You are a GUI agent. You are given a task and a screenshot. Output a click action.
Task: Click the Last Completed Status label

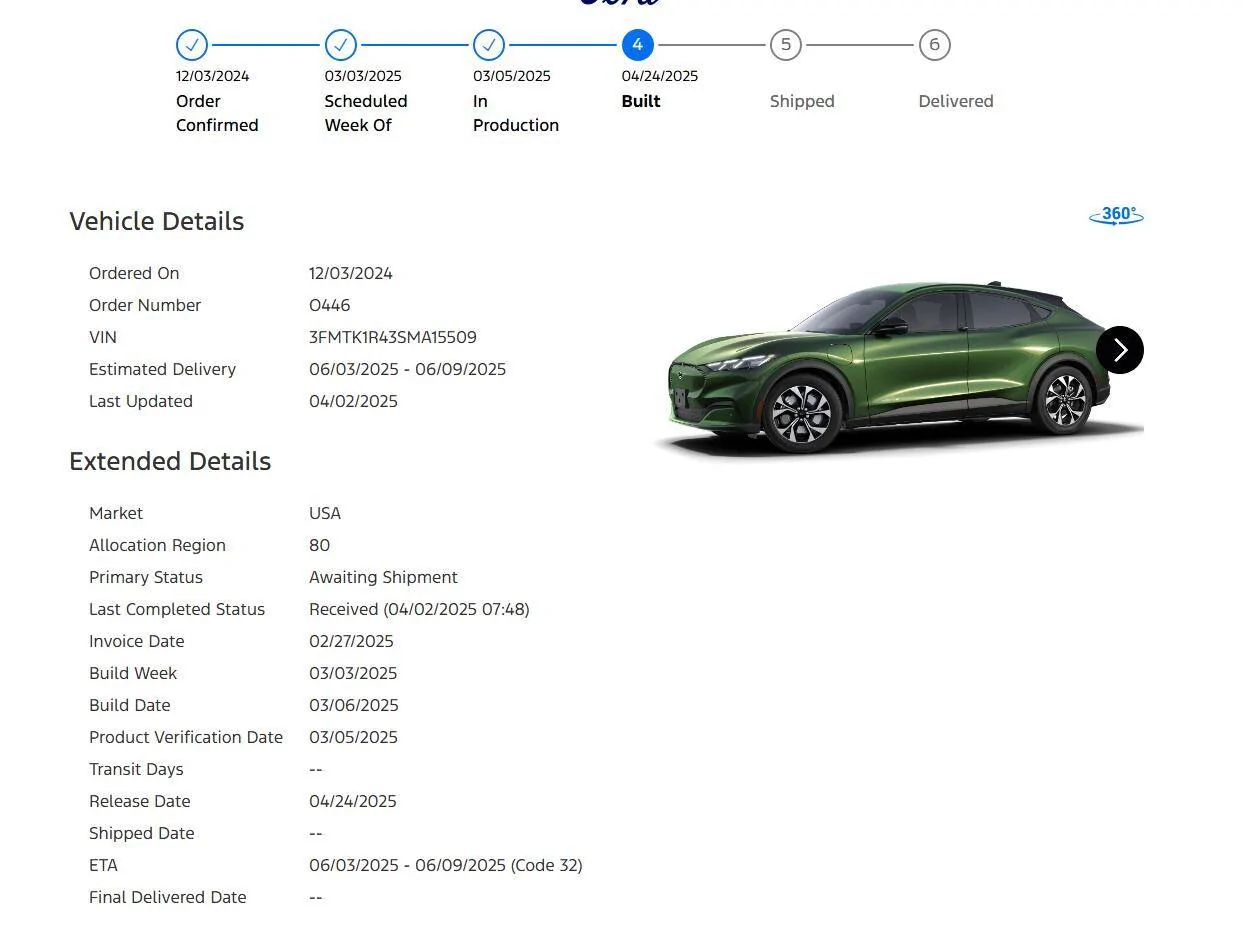coord(177,609)
